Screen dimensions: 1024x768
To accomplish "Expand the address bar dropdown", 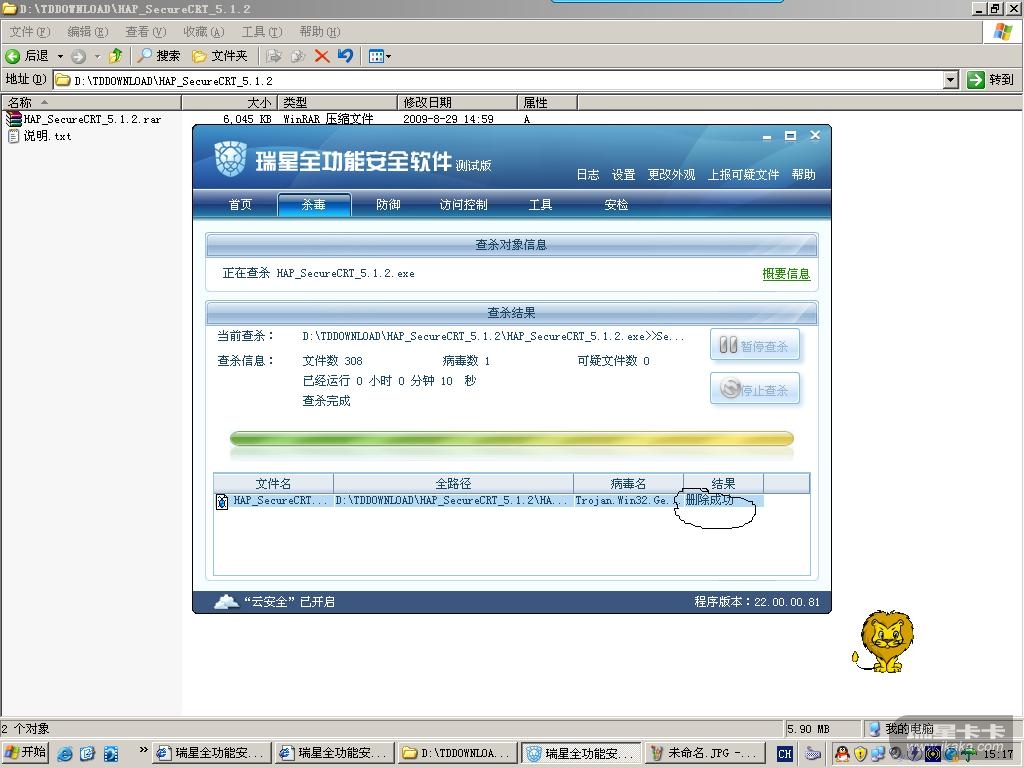I will (951, 80).
